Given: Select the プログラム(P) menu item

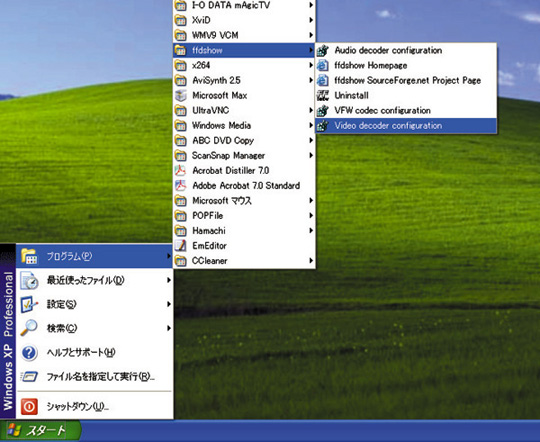Looking at the screenshot, I should tap(94, 256).
